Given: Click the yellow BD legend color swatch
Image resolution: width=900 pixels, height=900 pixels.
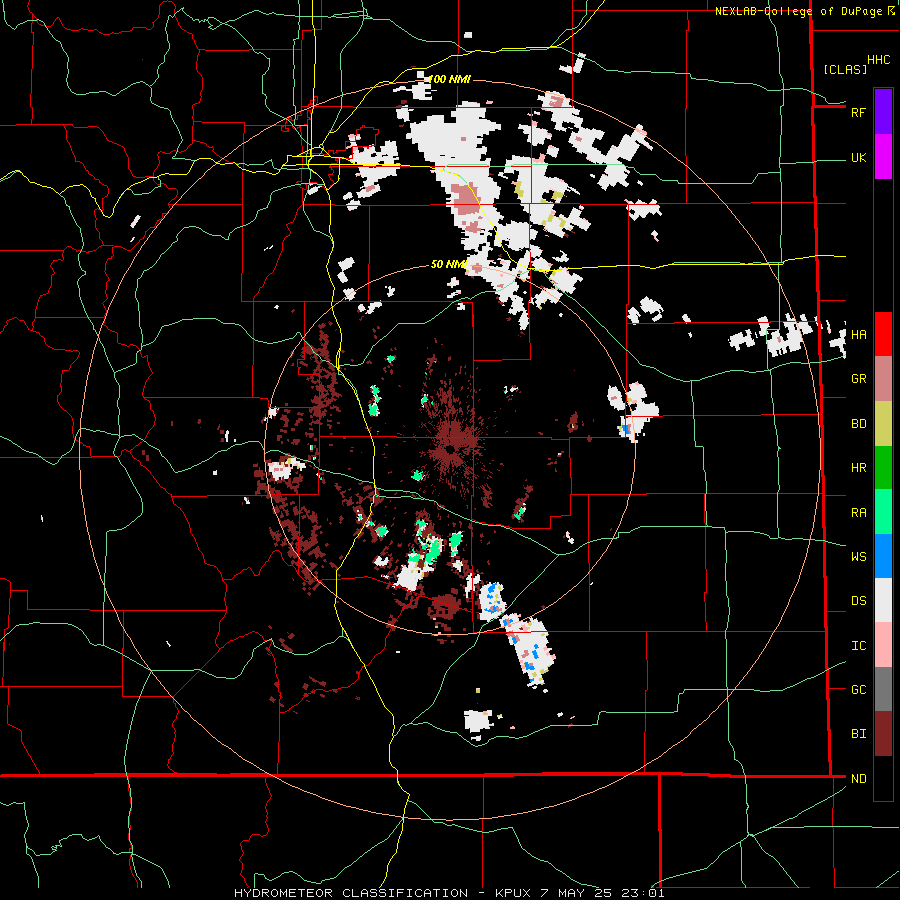Looking at the screenshot, I should pyautogui.click(x=883, y=424).
